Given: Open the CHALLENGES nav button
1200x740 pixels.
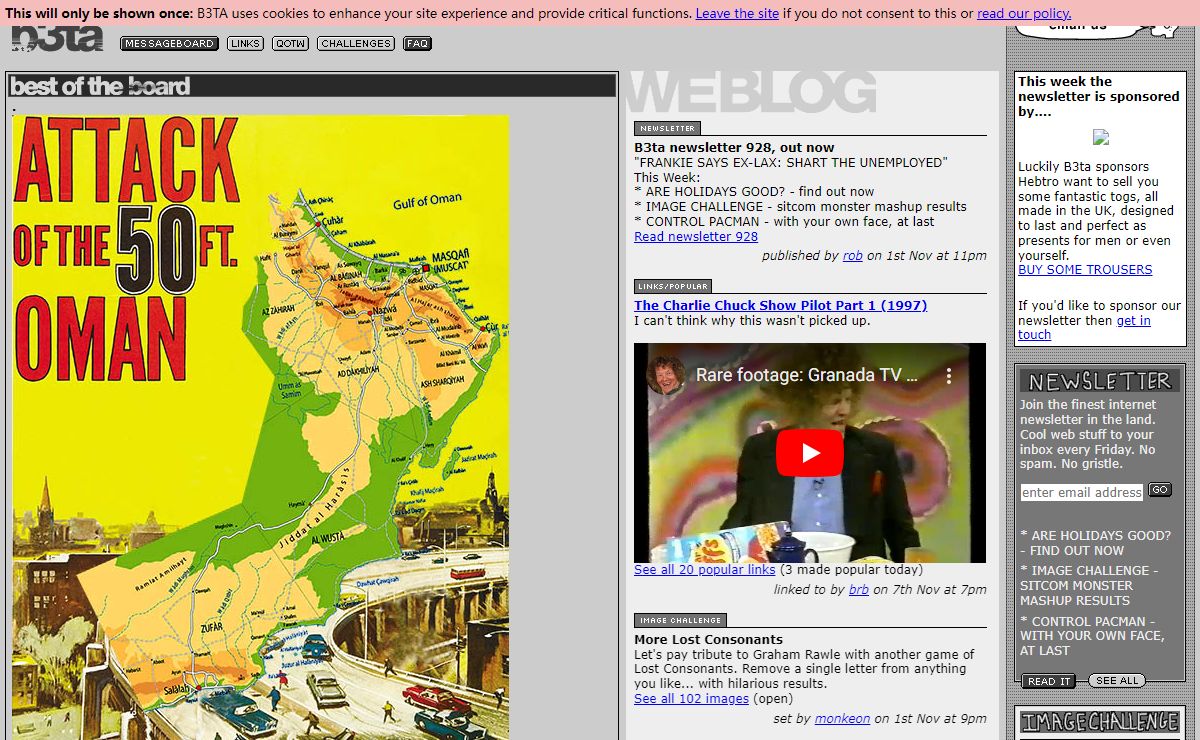Looking at the screenshot, I should [356, 44].
